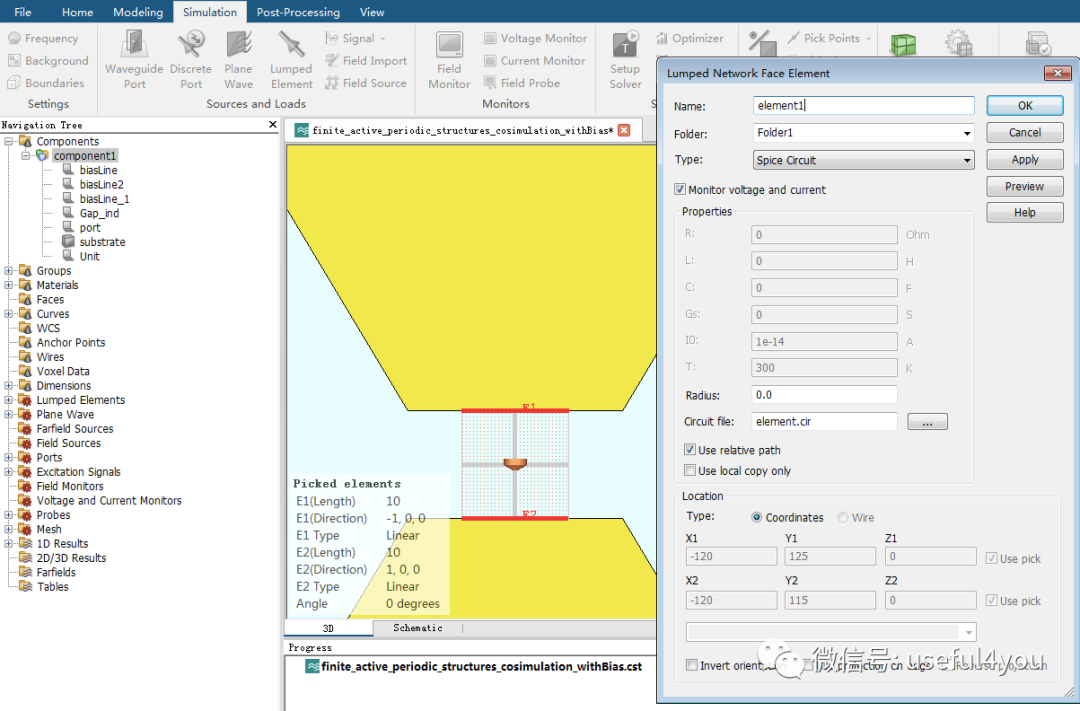Click the Help button
The width and height of the screenshot is (1080, 711).
click(x=1025, y=212)
